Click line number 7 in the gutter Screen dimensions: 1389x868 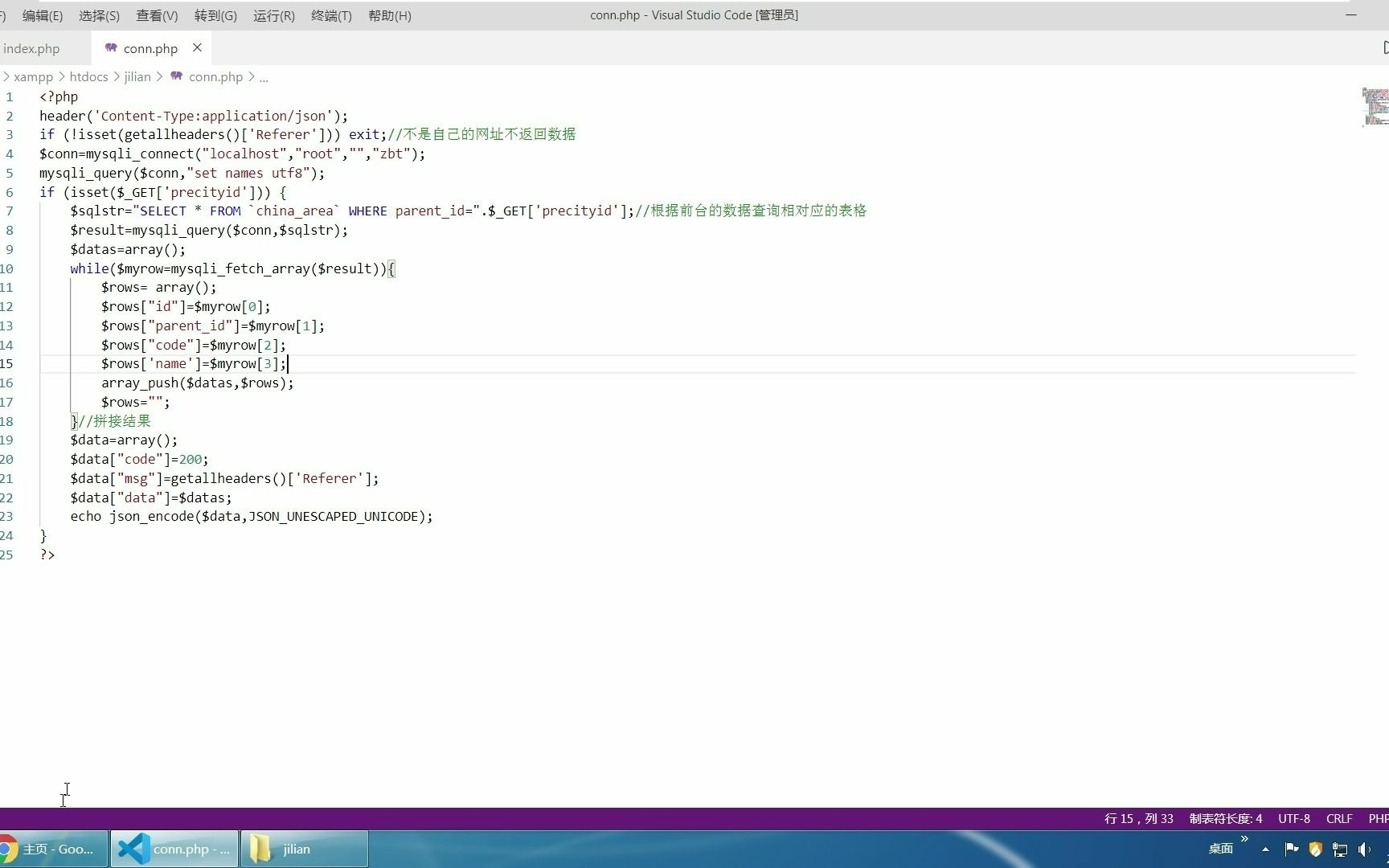(10, 211)
